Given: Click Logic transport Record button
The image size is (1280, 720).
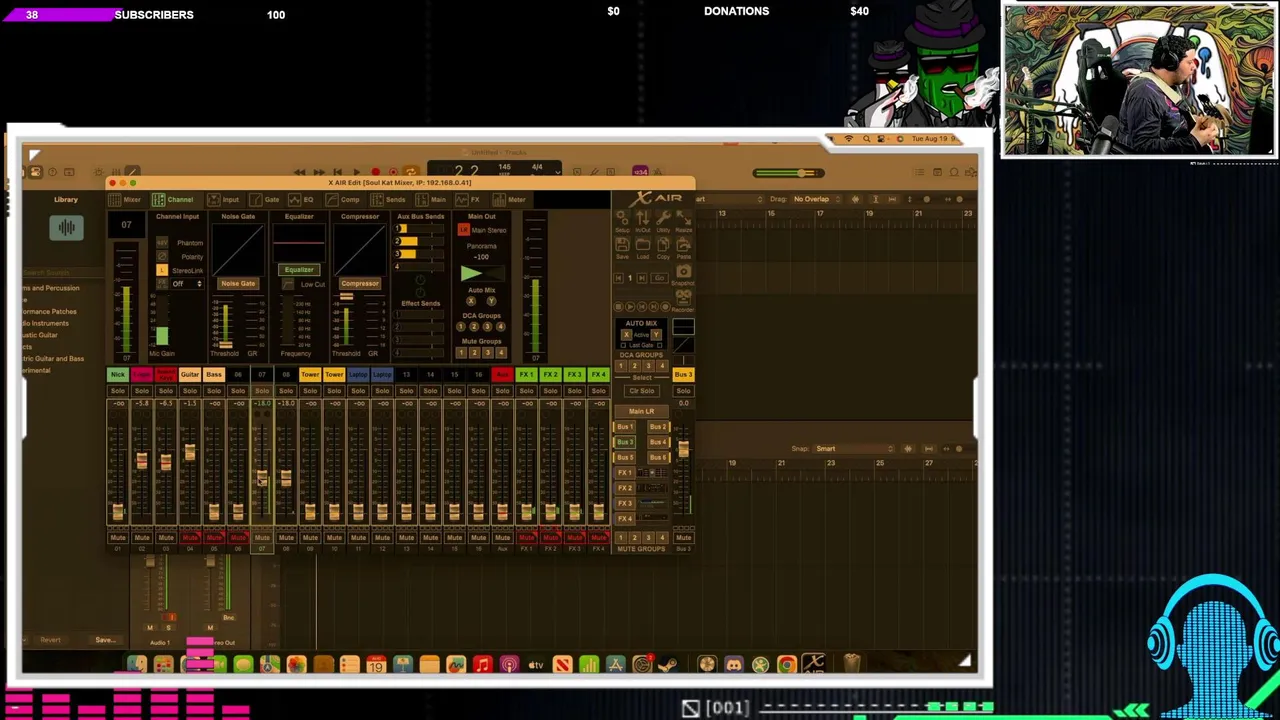Looking at the screenshot, I should pyautogui.click(x=375, y=172).
